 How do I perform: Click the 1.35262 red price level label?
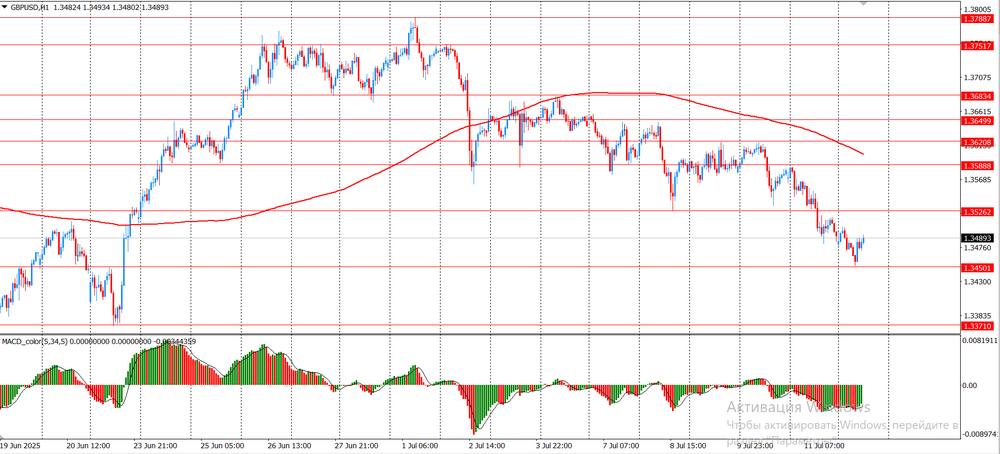tap(977, 211)
